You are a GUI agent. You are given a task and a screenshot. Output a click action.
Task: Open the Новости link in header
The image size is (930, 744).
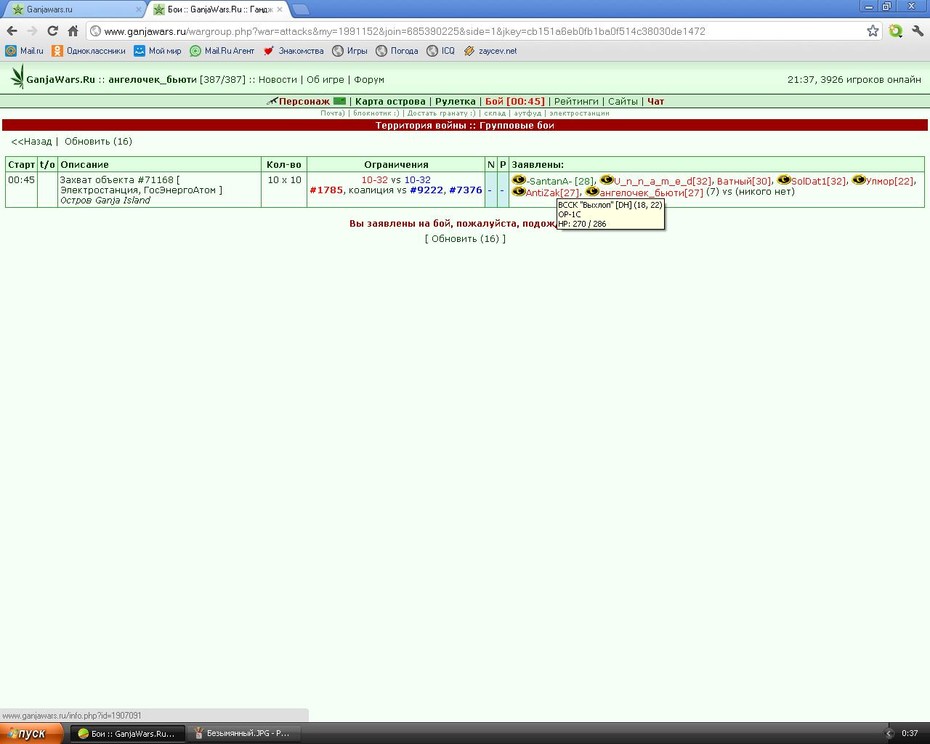tap(278, 80)
